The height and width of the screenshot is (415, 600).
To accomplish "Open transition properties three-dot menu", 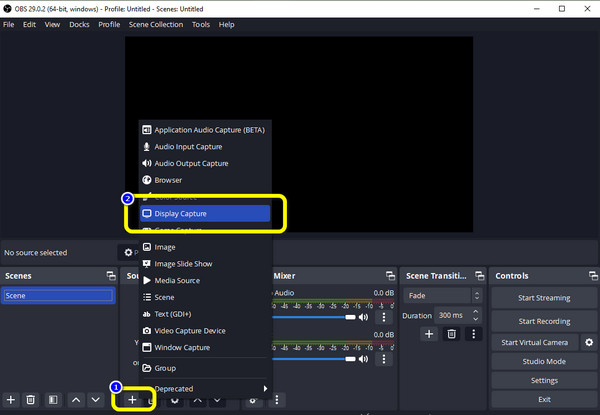I will pyautogui.click(x=473, y=334).
